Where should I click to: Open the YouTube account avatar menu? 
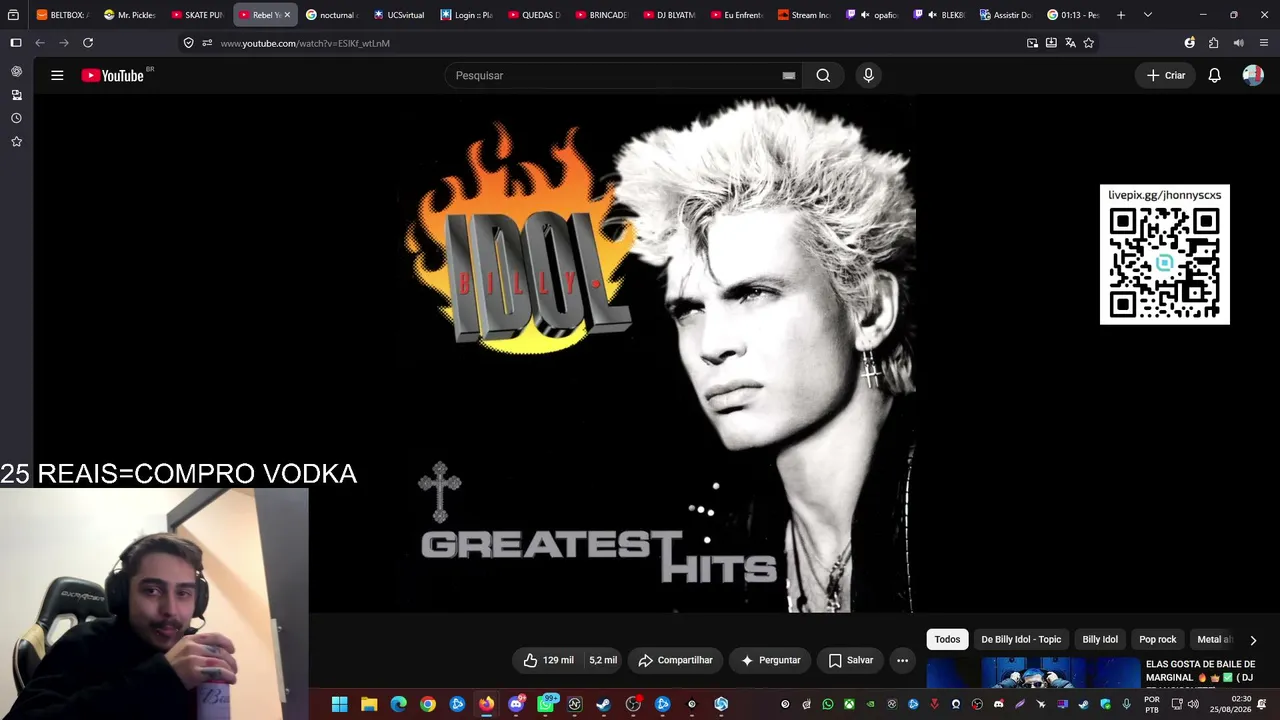[1253, 75]
